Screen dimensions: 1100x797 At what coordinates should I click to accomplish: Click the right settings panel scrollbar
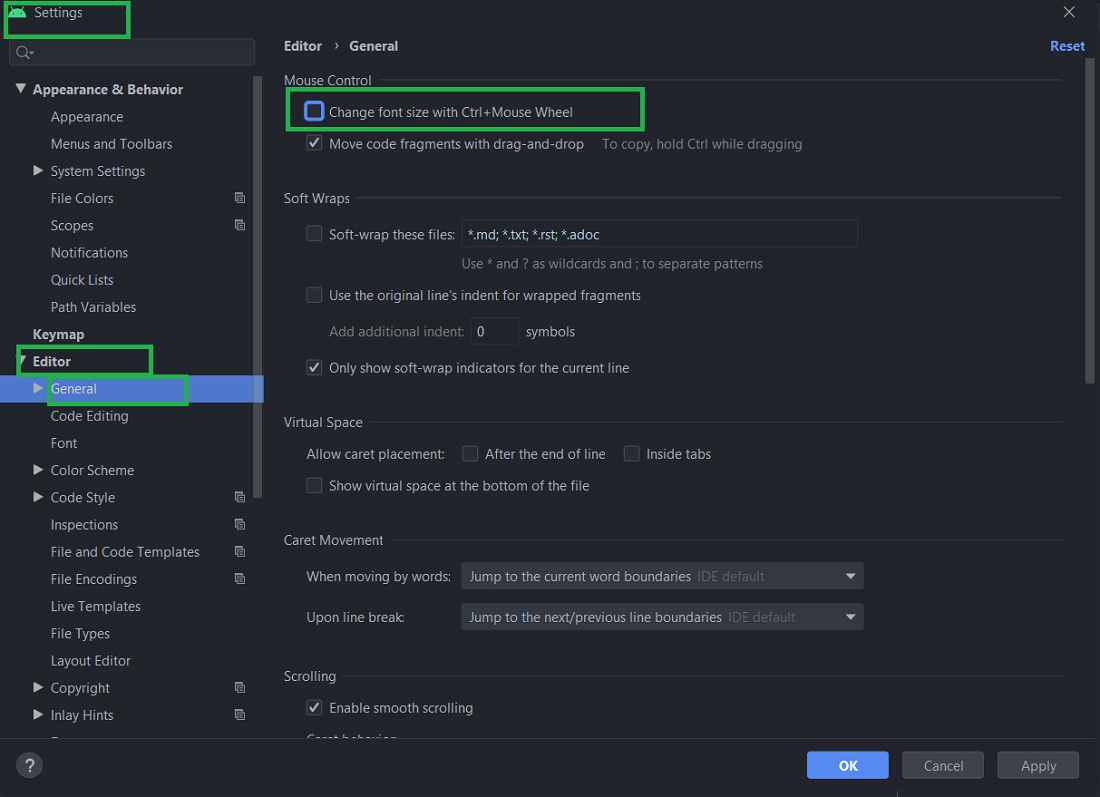click(x=1090, y=220)
